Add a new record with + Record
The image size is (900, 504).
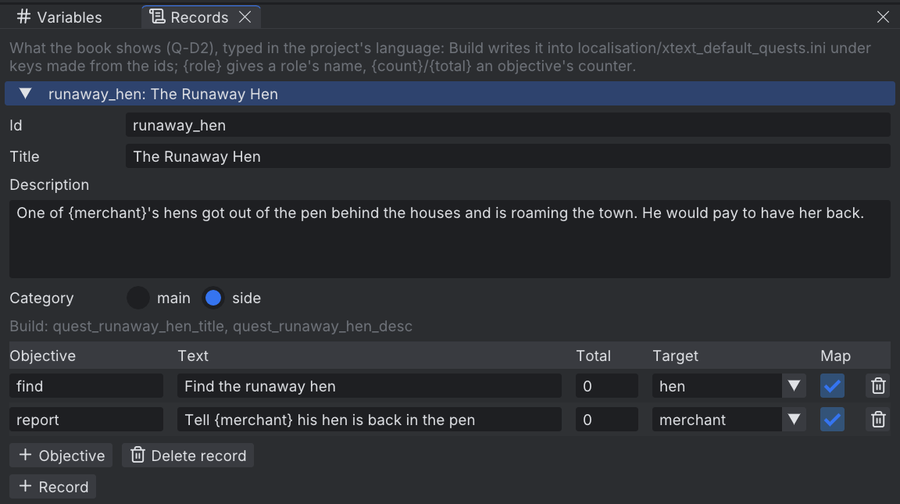[x=53, y=487]
